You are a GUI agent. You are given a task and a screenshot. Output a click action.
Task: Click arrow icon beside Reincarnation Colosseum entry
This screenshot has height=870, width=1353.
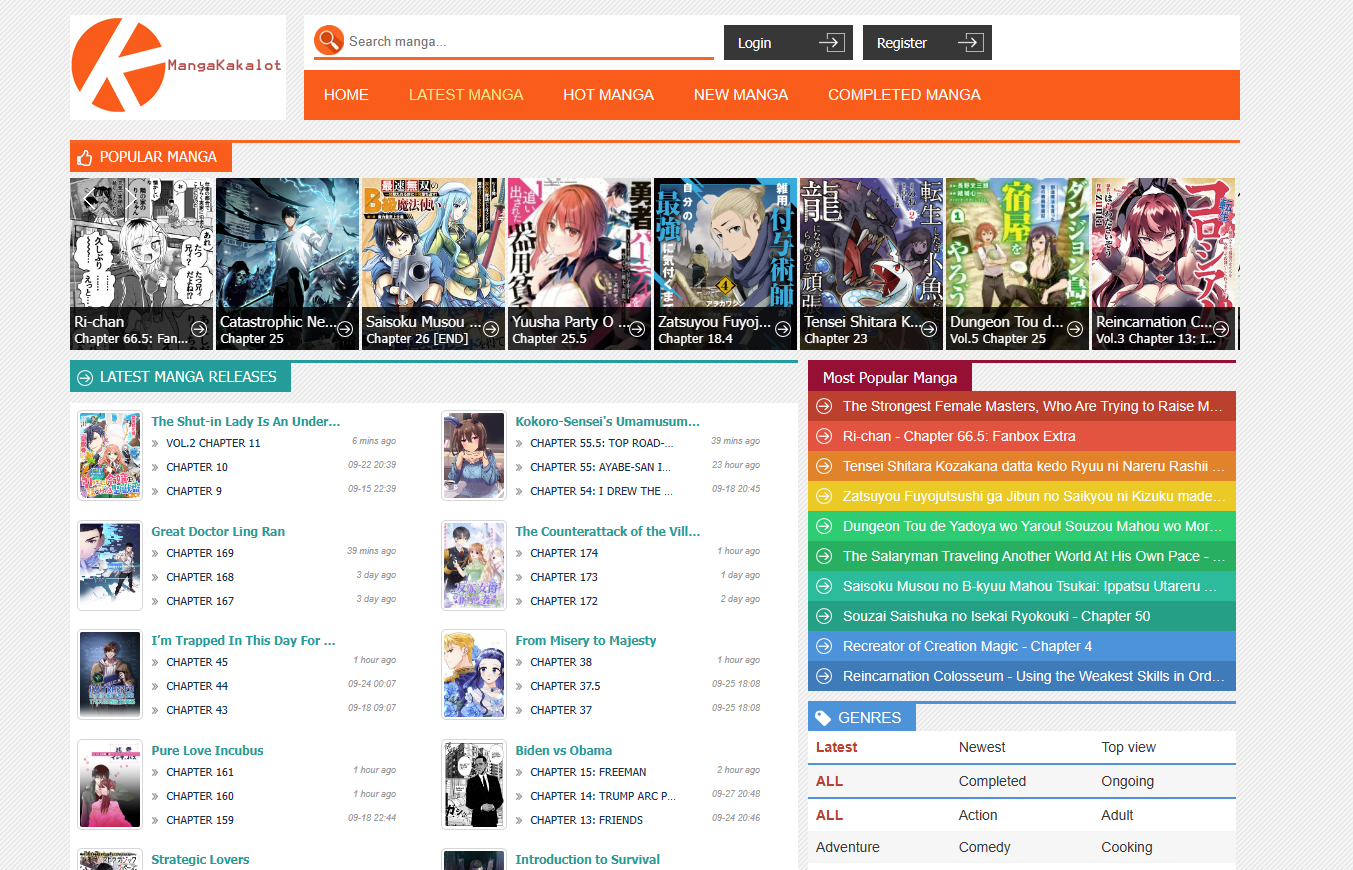coord(824,676)
